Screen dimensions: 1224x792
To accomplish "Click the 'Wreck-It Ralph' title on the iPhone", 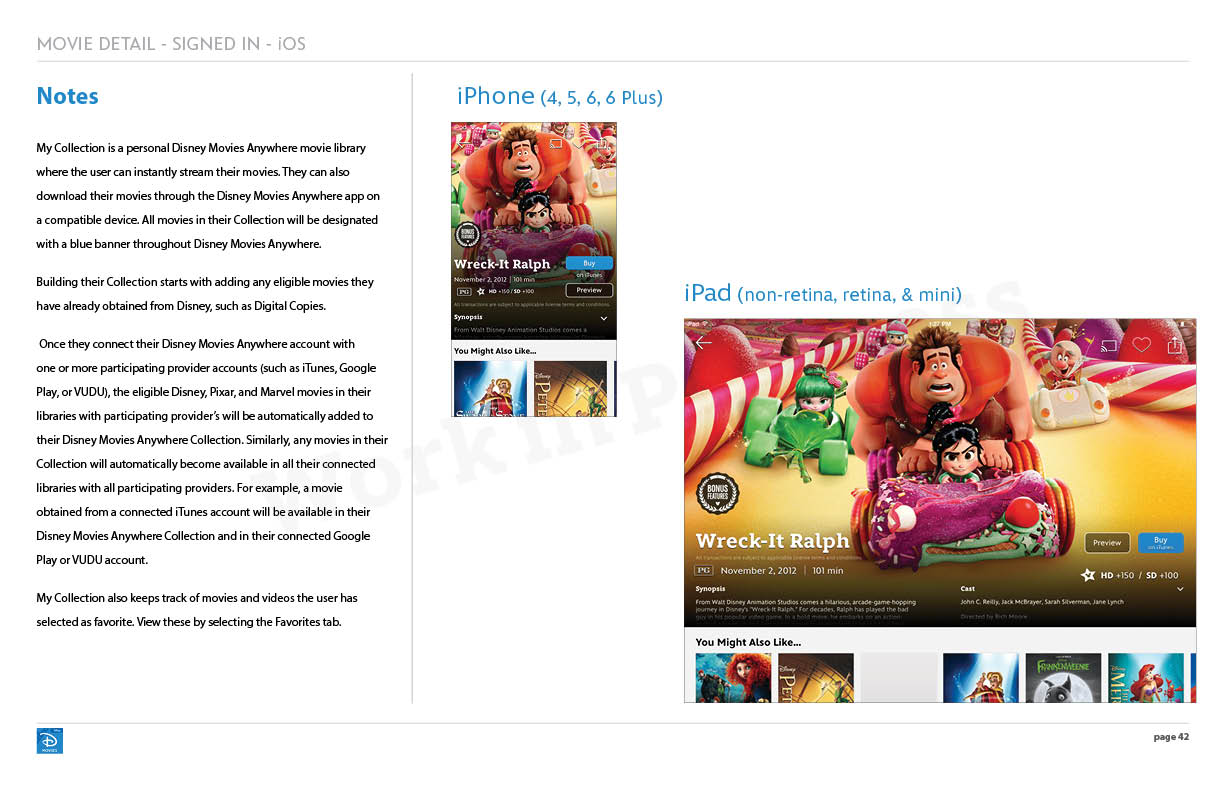I will (x=502, y=264).
